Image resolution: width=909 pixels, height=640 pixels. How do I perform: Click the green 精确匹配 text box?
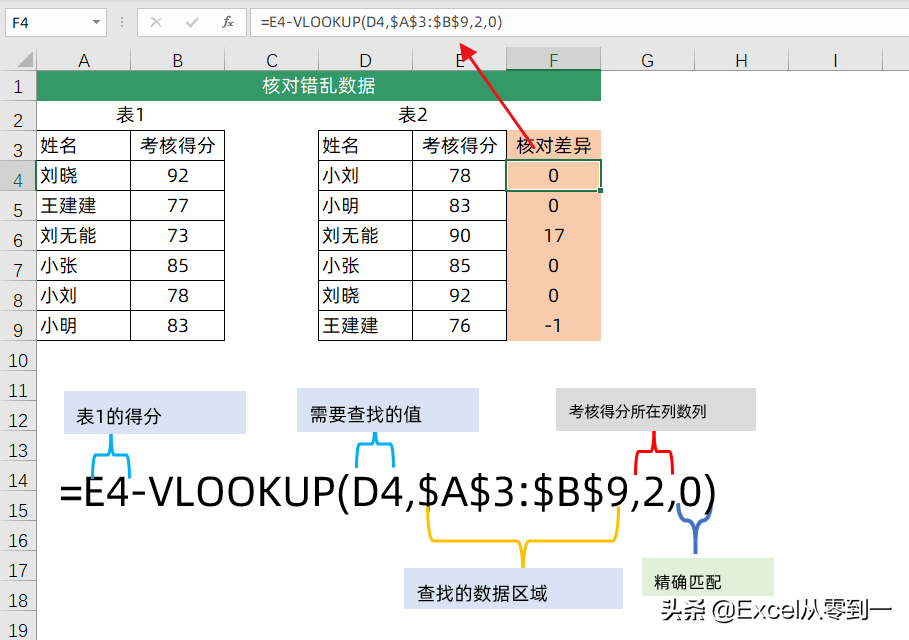click(x=708, y=577)
